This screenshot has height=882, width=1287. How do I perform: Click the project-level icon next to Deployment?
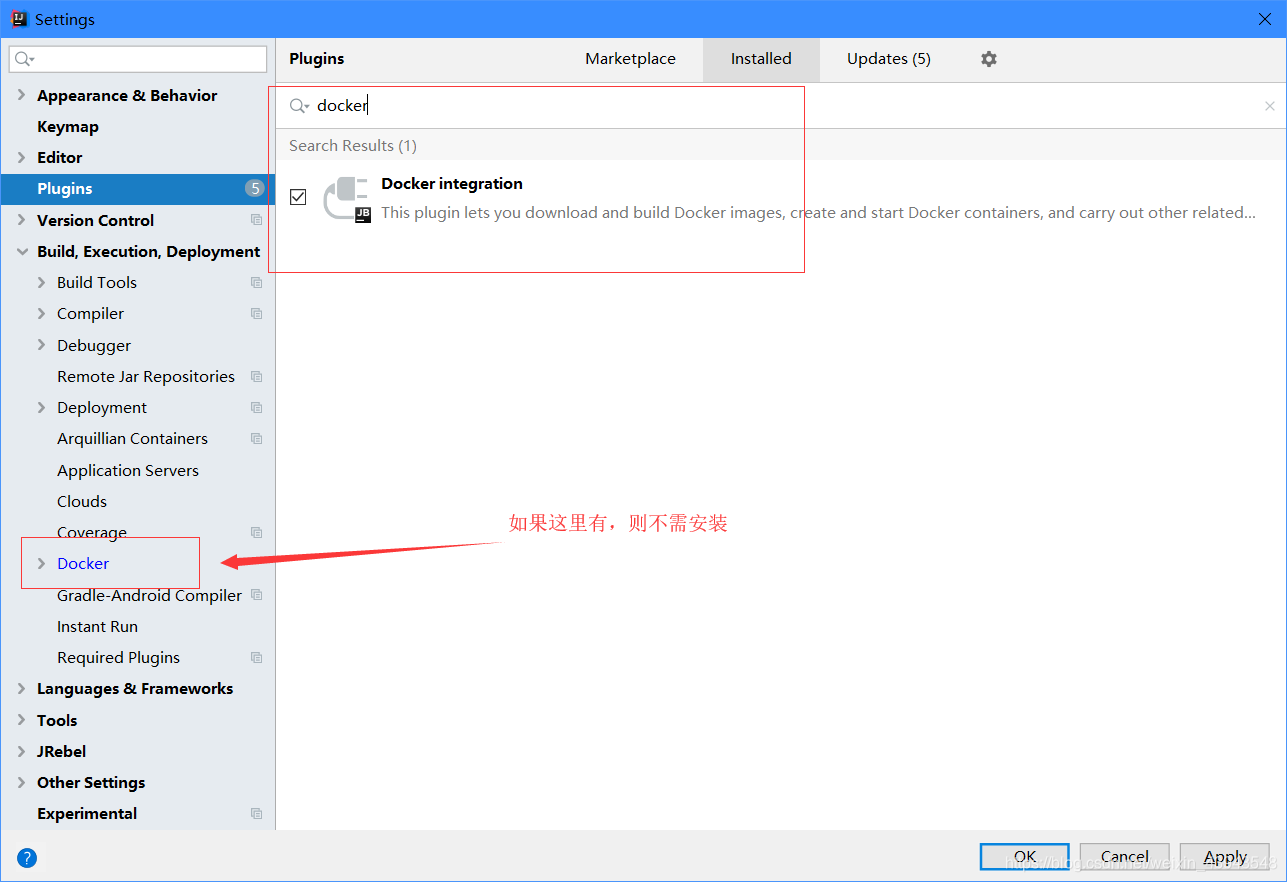[257, 408]
